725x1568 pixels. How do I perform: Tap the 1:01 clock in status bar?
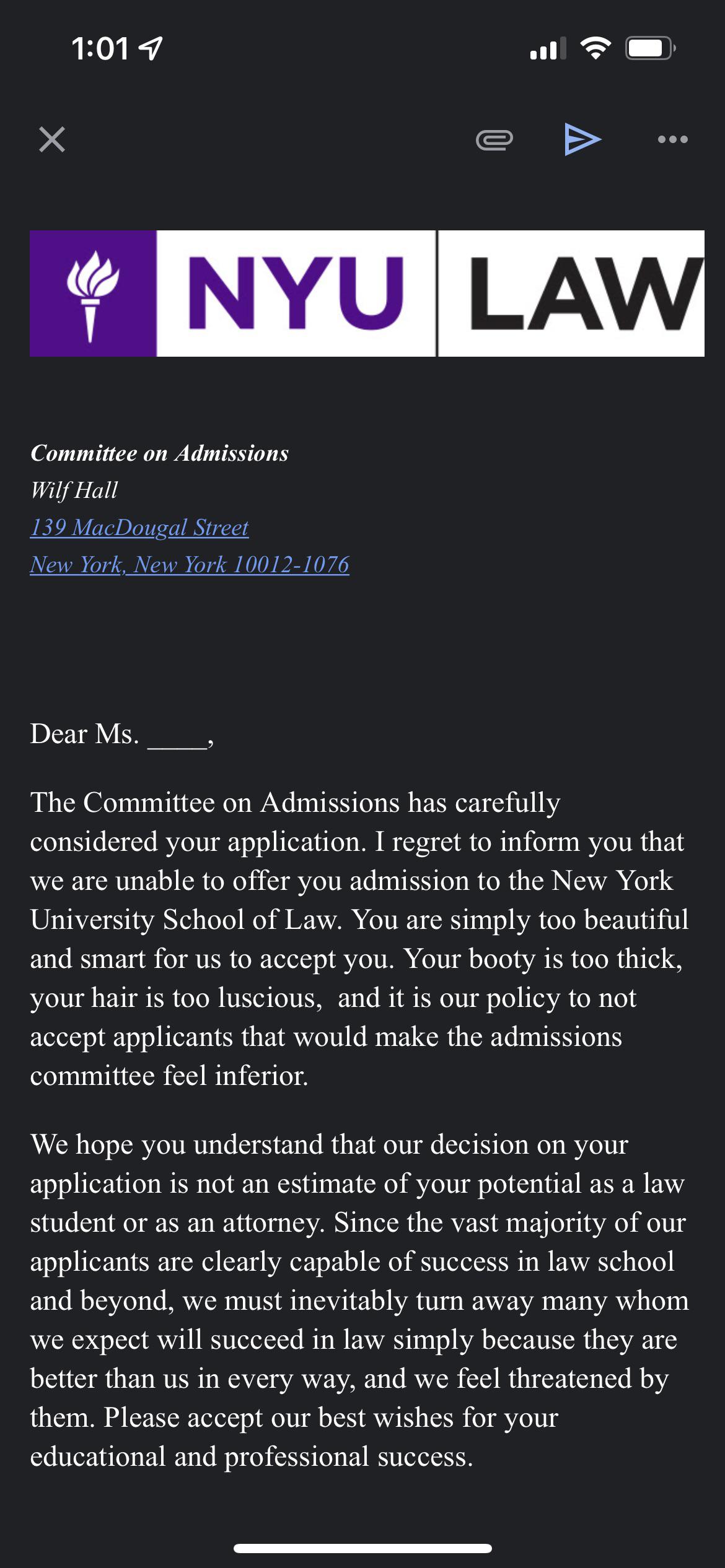pos(100,48)
